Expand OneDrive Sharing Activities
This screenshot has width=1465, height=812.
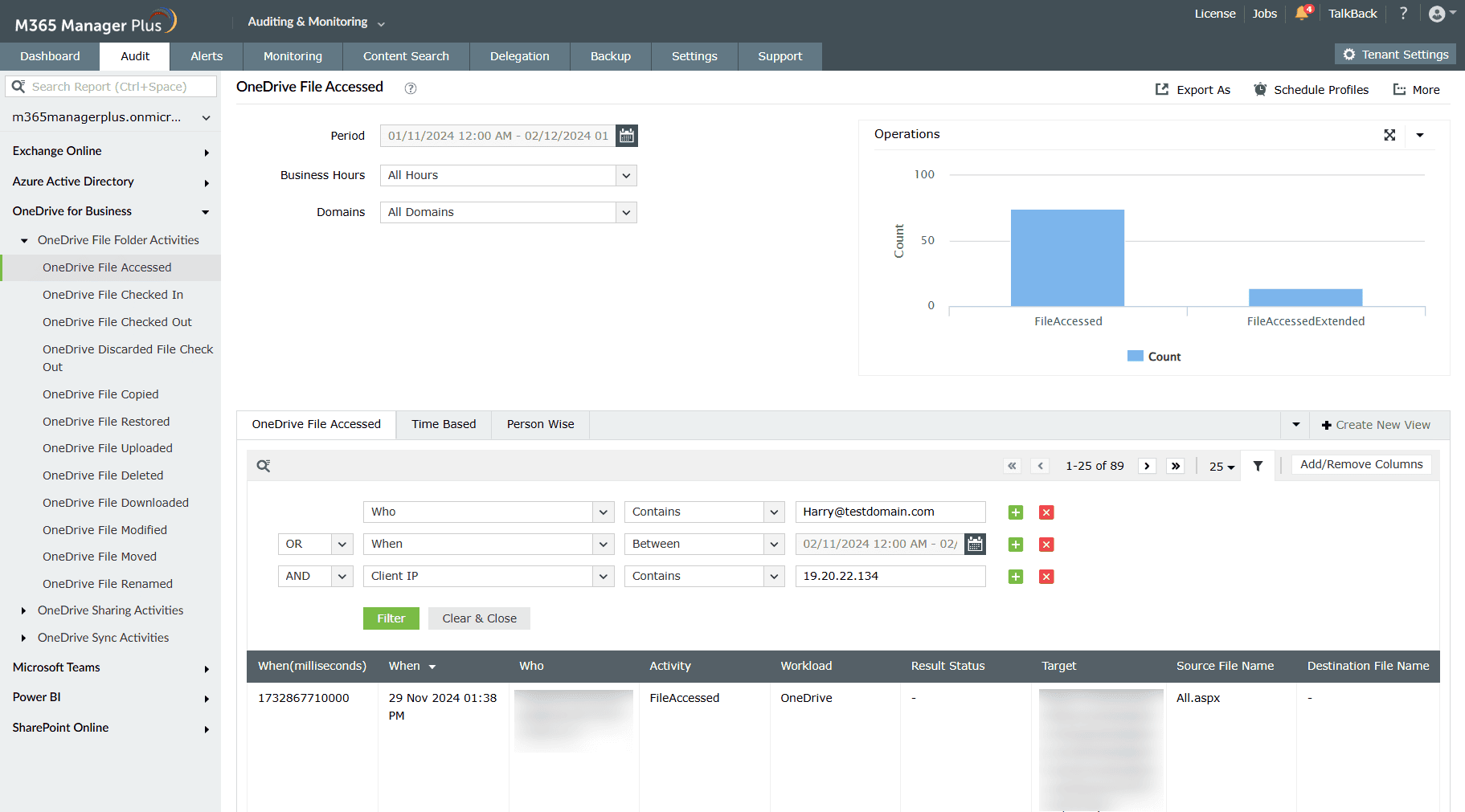pyautogui.click(x=23, y=611)
